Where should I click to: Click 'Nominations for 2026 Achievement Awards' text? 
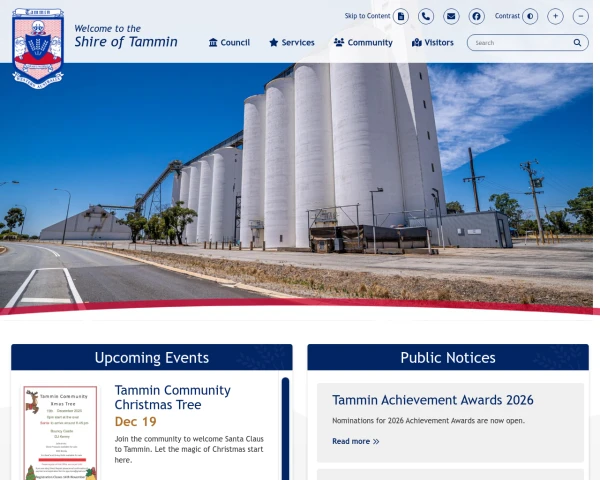(x=428, y=421)
